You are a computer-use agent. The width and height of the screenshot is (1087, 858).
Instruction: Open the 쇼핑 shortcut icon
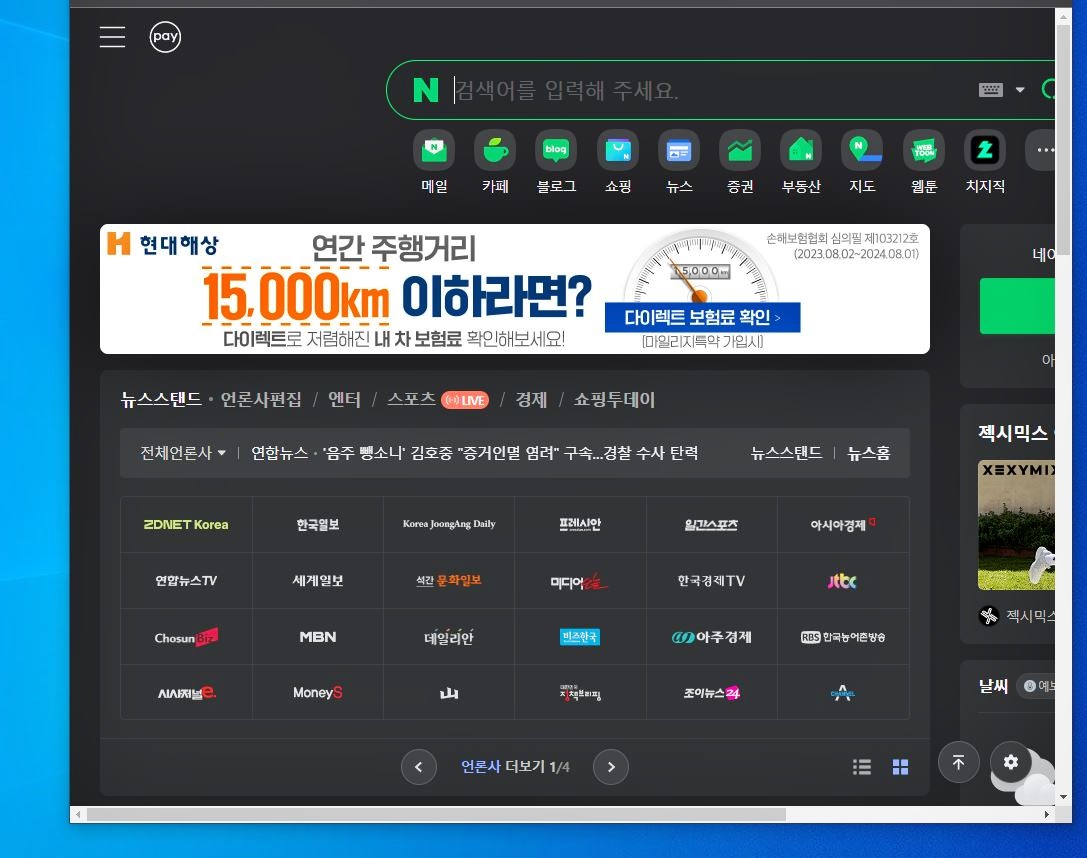[x=618, y=150]
